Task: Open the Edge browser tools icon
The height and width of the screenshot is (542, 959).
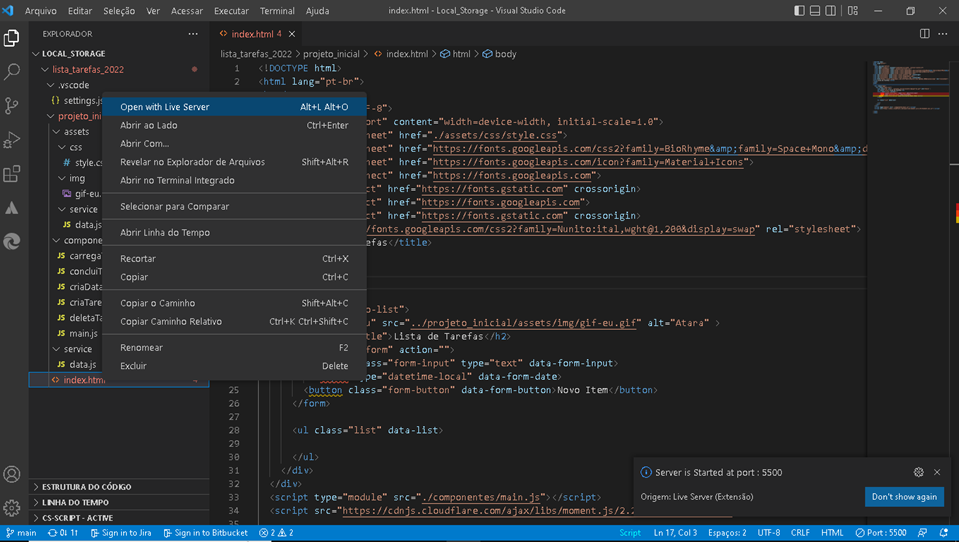Action: tap(12, 242)
